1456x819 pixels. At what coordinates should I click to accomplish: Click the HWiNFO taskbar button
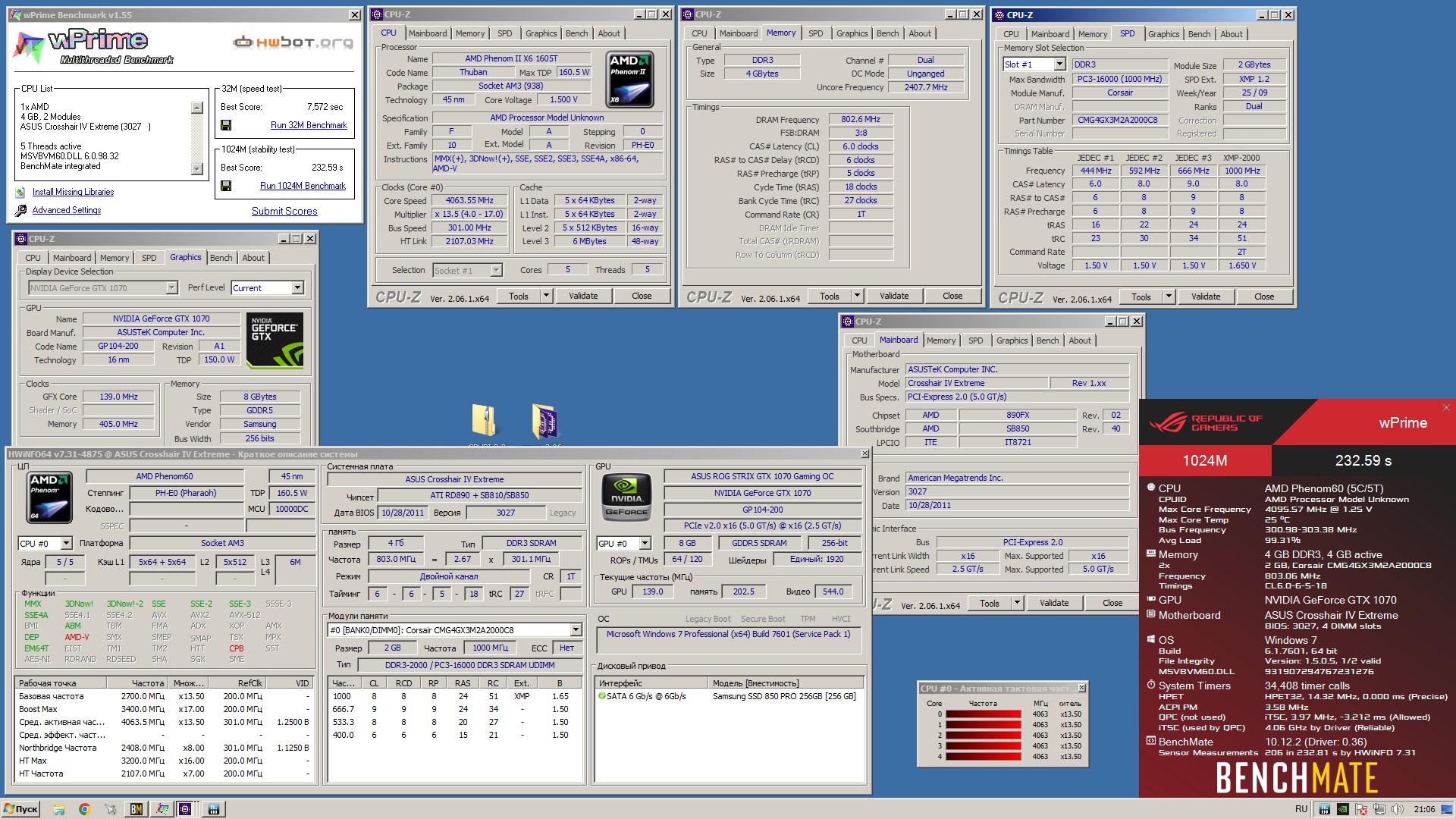[x=214, y=809]
